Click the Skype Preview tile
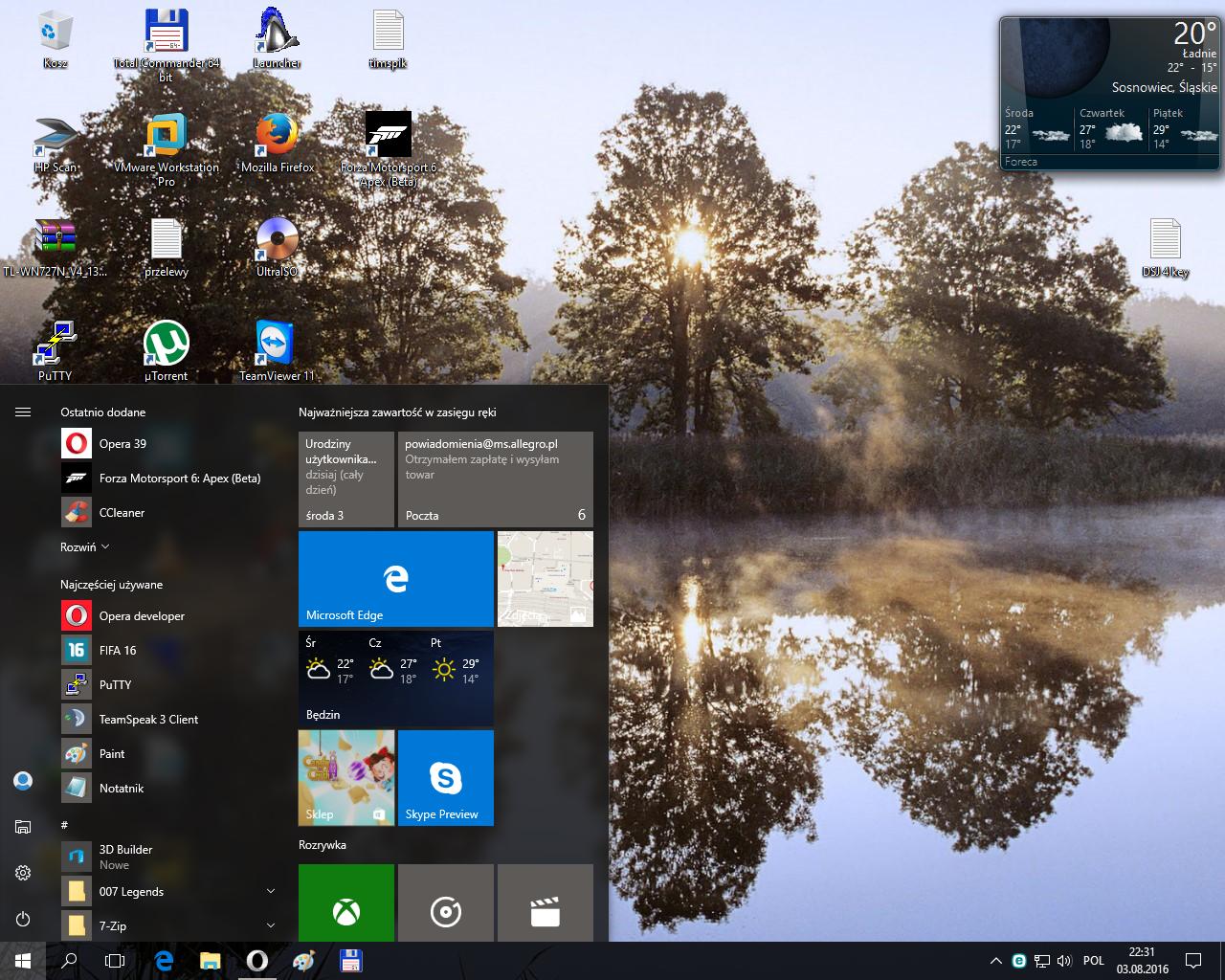Viewport: 1225px width, 980px height. (445, 777)
